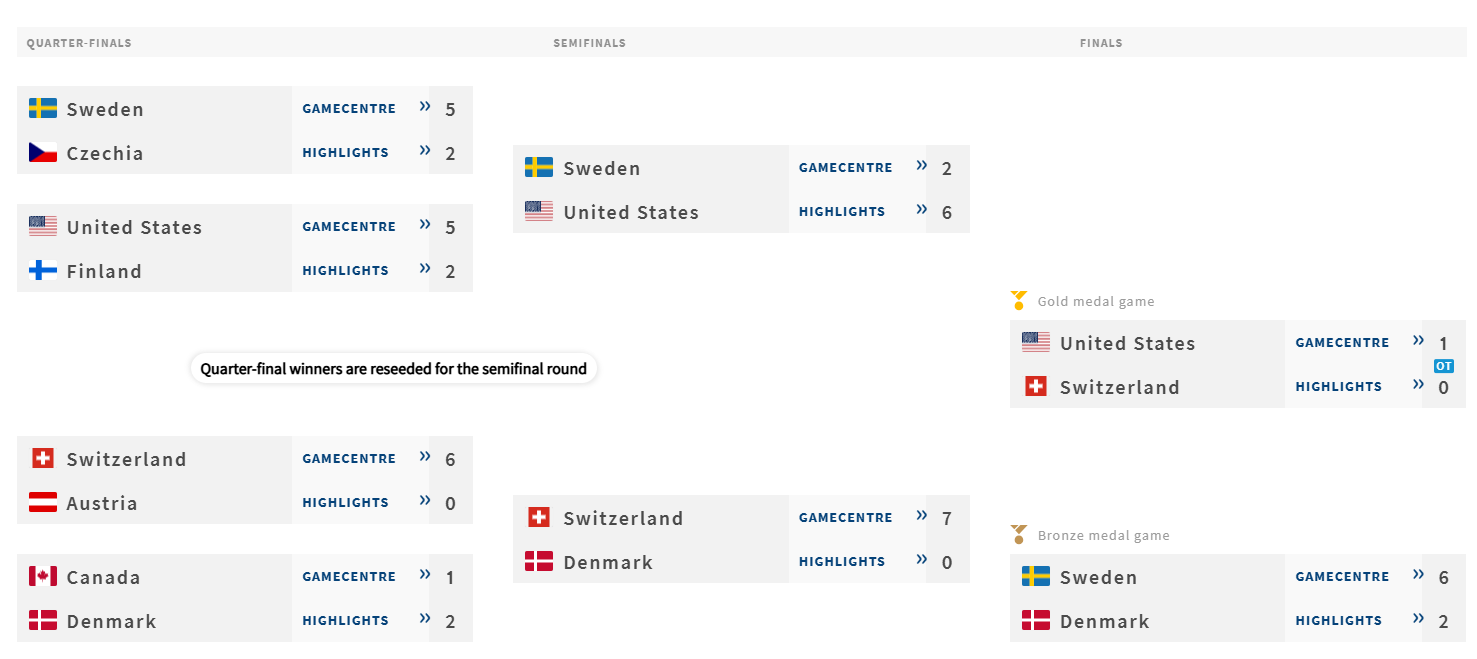Click the Switzerland flag in the gold medal game
The height and width of the screenshot is (659, 1477).
1036,387
